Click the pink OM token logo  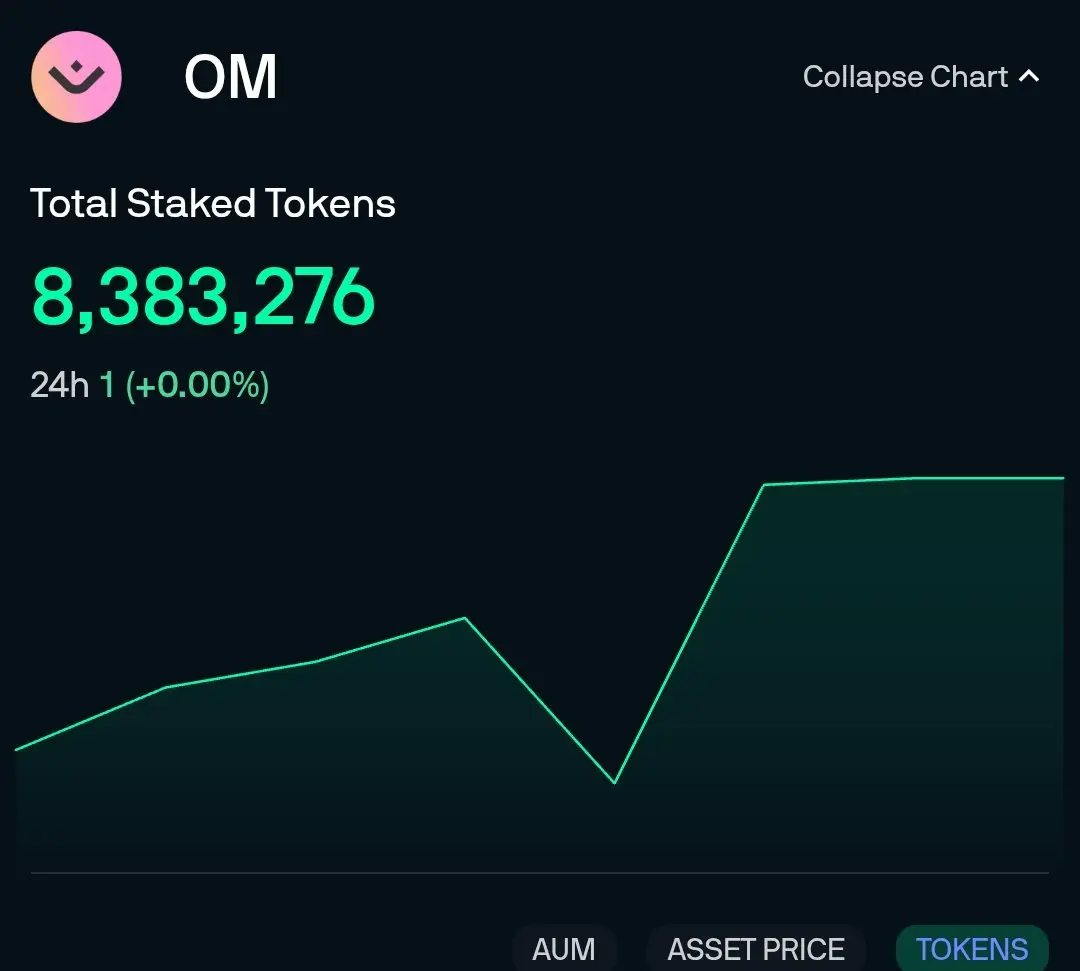click(x=76, y=77)
